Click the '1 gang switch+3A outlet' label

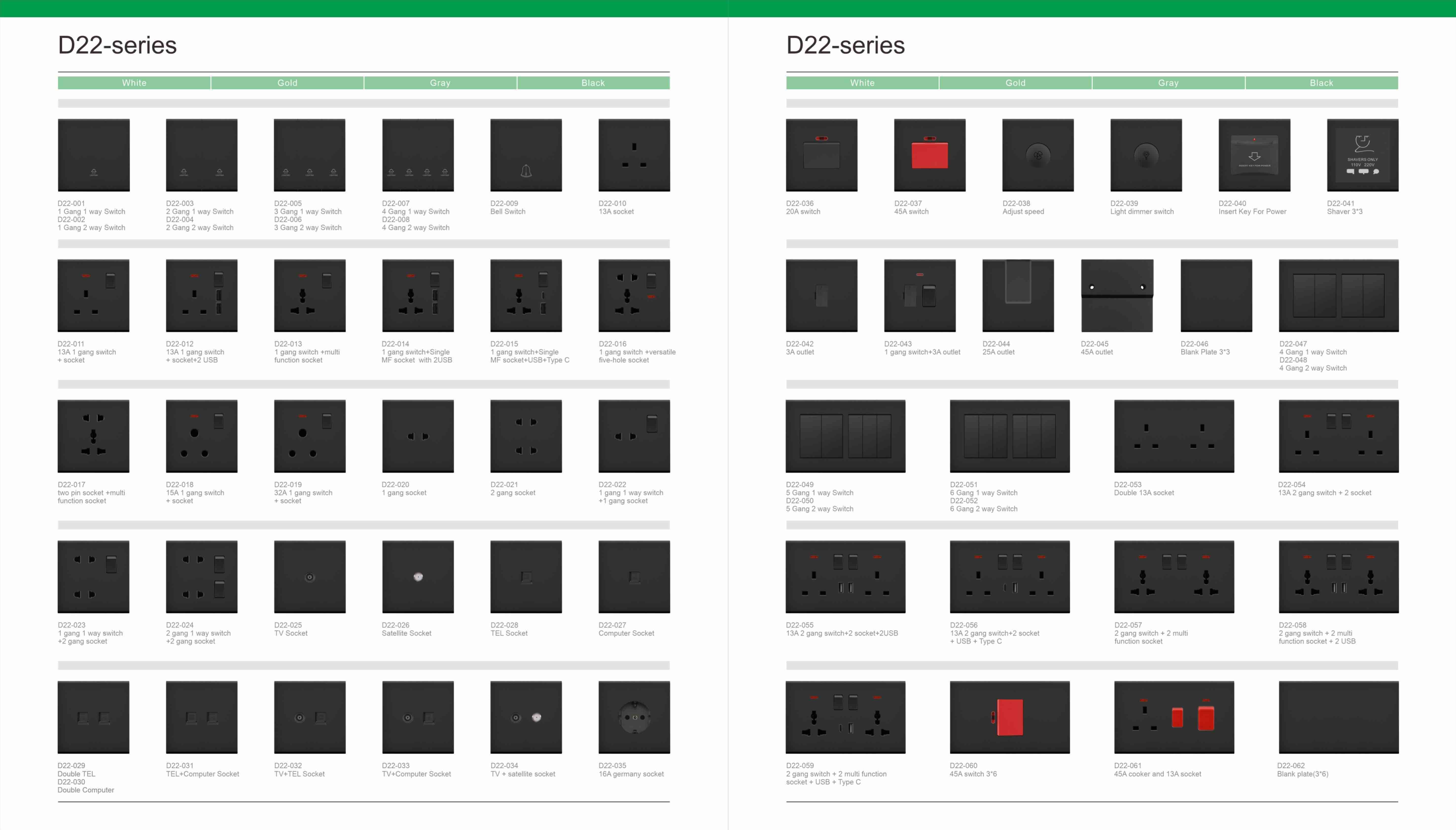923,352
